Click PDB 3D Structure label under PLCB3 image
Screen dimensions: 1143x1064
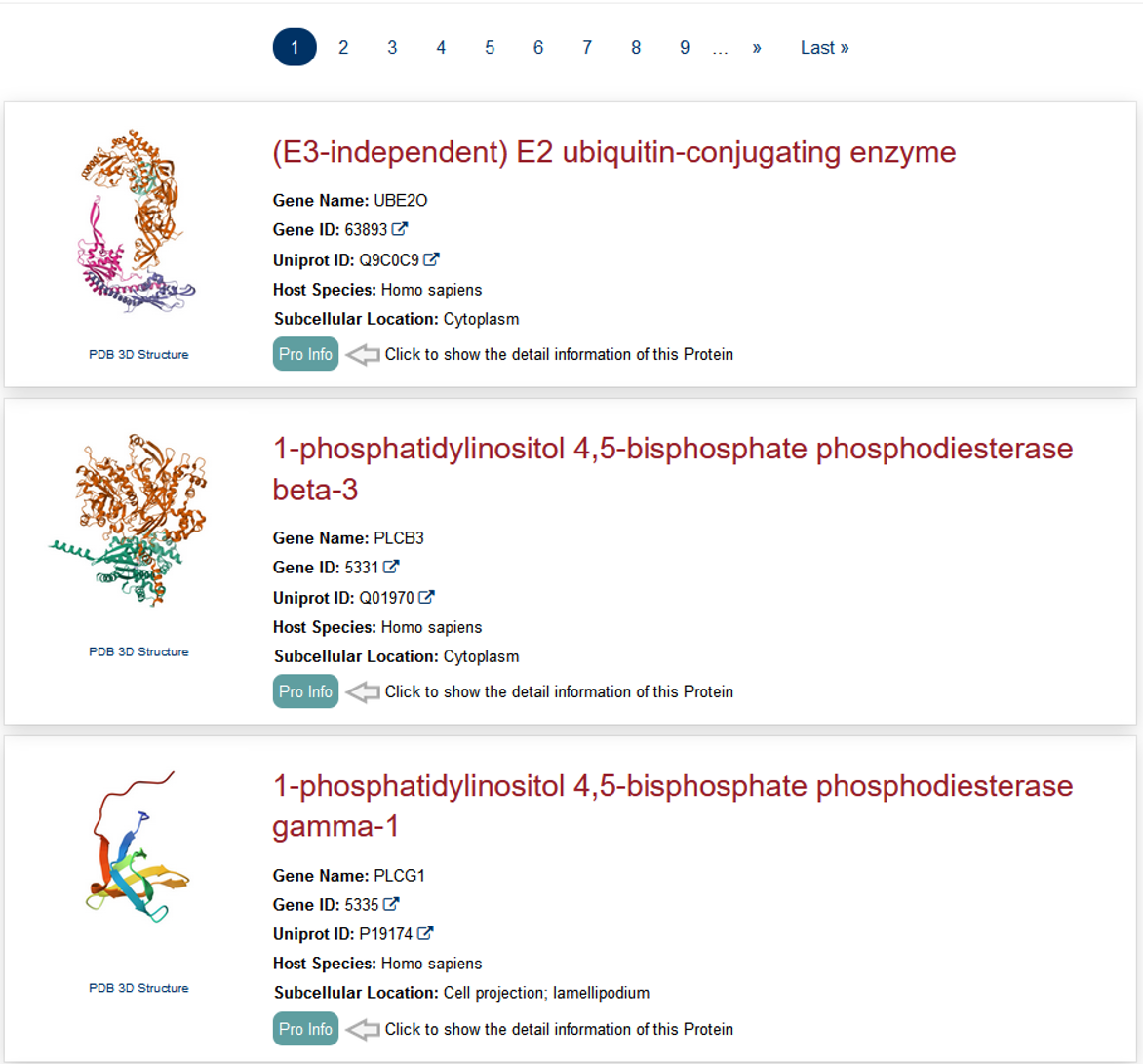pyautogui.click(x=138, y=651)
